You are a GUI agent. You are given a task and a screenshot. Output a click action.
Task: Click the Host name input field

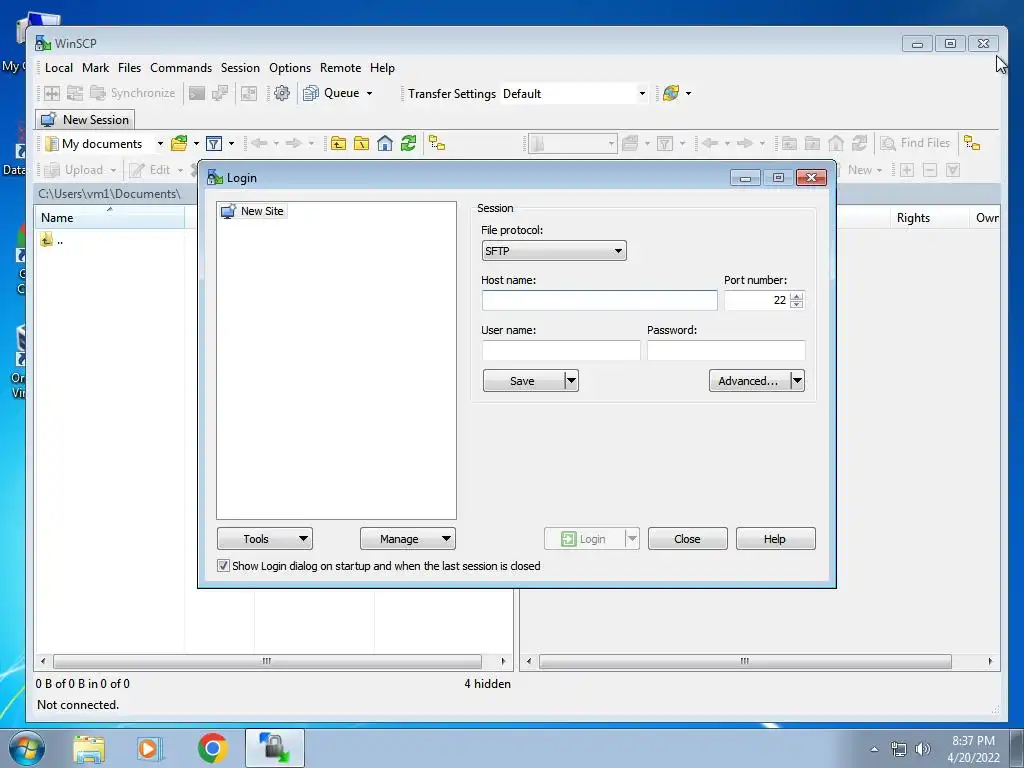coord(600,300)
